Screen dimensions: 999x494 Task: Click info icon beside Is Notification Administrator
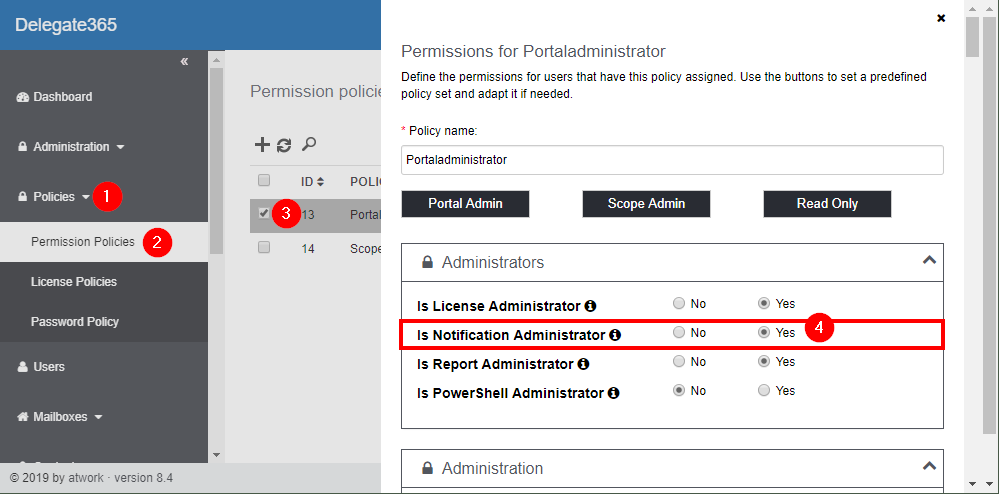coord(615,335)
